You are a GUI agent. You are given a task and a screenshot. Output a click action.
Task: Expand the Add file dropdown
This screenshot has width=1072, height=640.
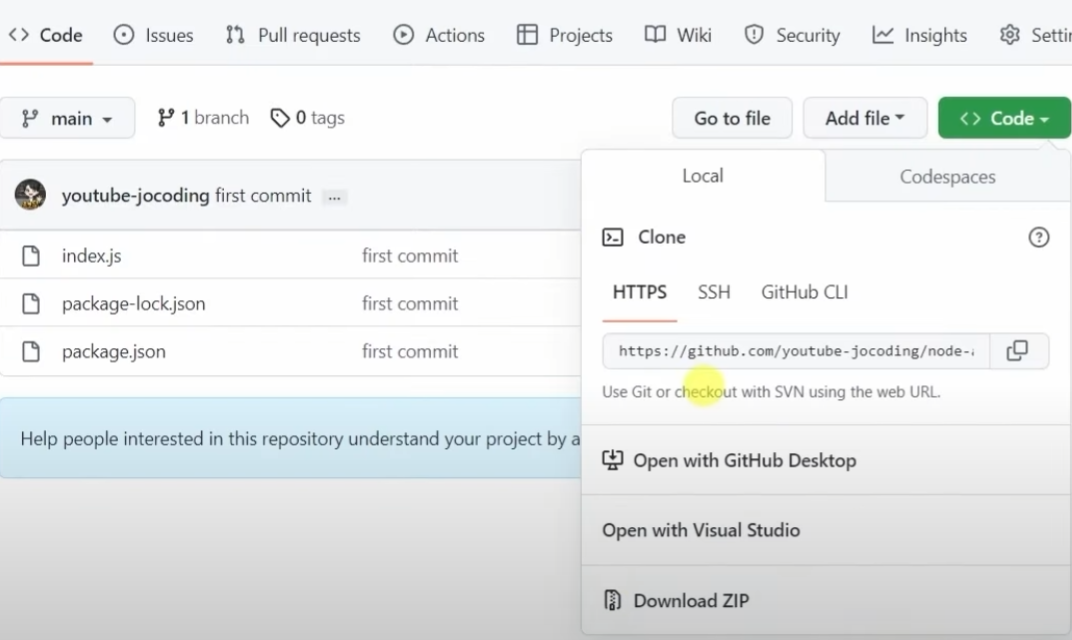pos(865,118)
